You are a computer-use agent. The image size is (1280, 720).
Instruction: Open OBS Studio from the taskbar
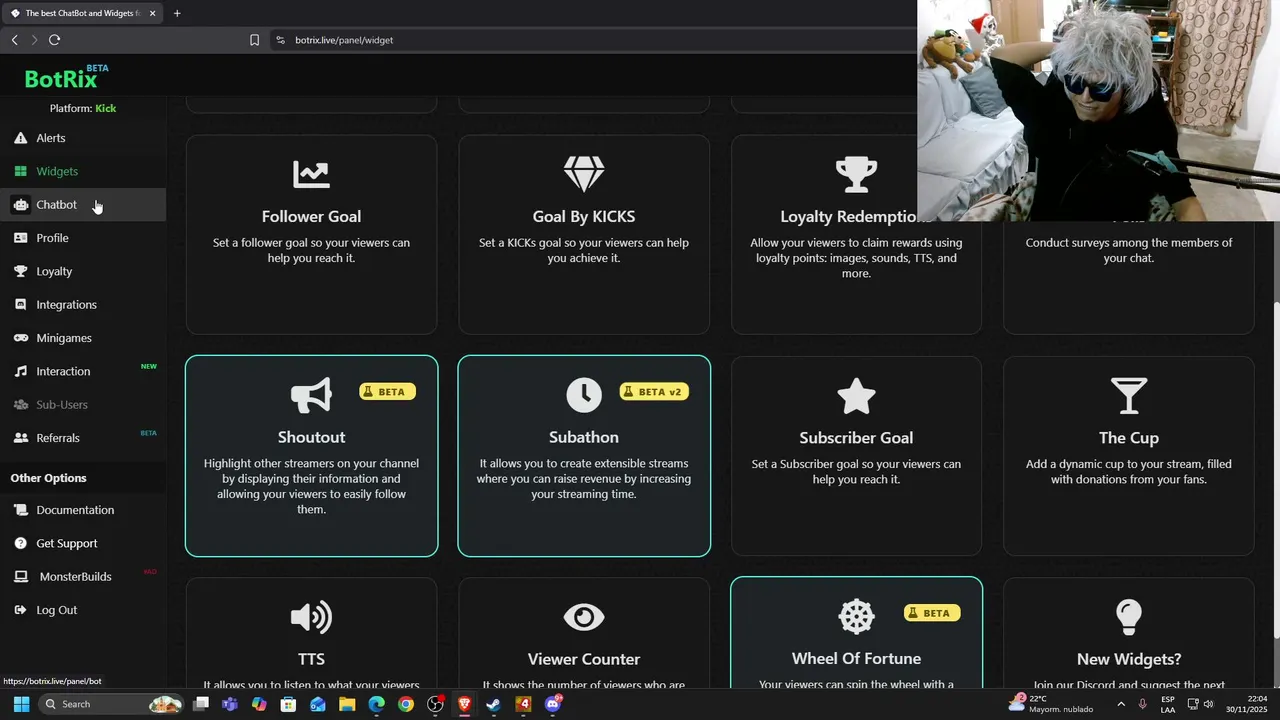pyautogui.click(x=435, y=704)
